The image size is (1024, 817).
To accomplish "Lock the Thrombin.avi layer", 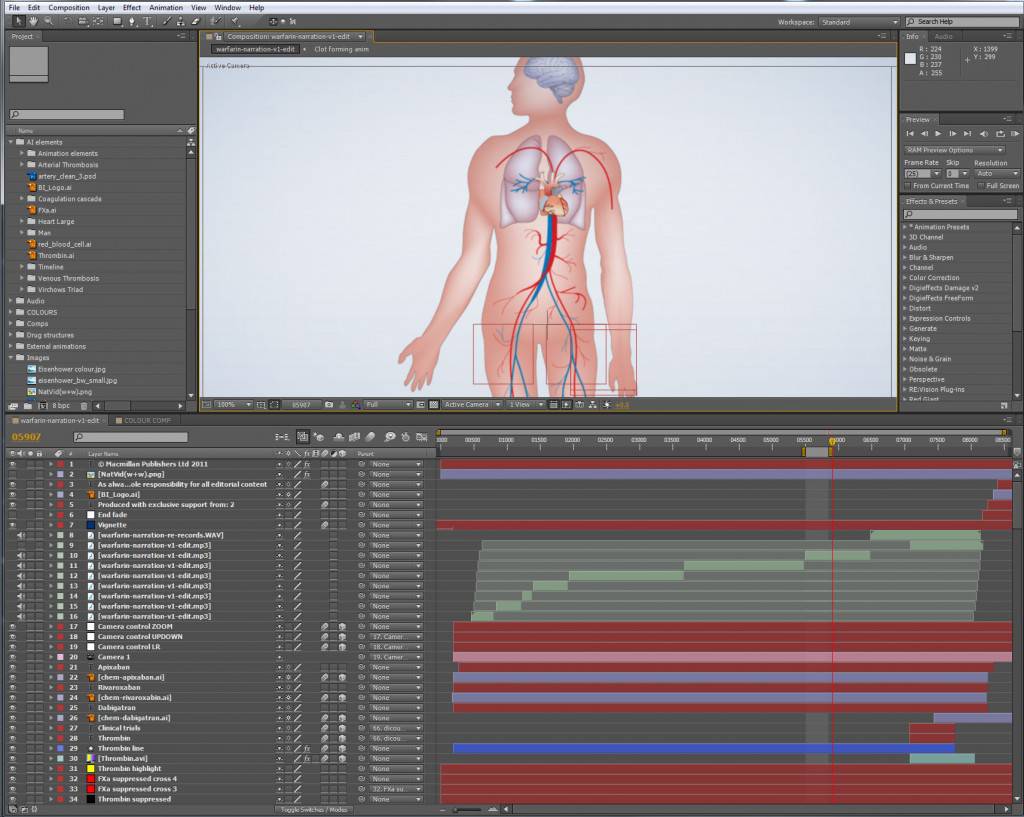I will [38, 758].
